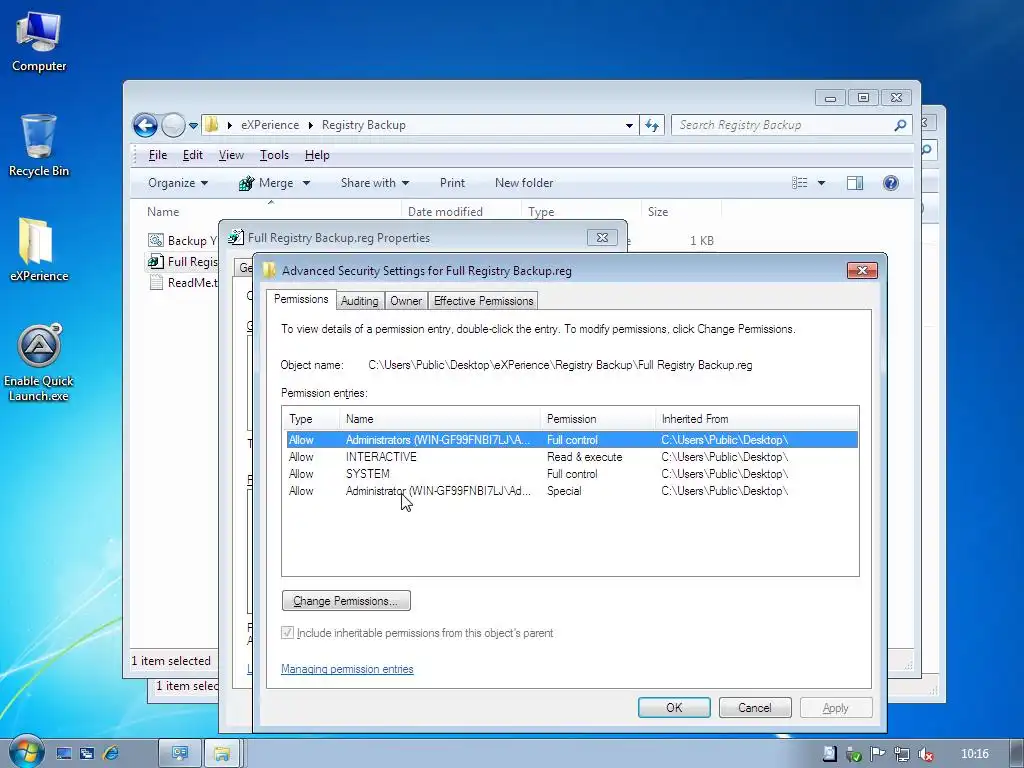Toggle Include inheritable permissions checkbox

pyautogui.click(x=287, y=633)
